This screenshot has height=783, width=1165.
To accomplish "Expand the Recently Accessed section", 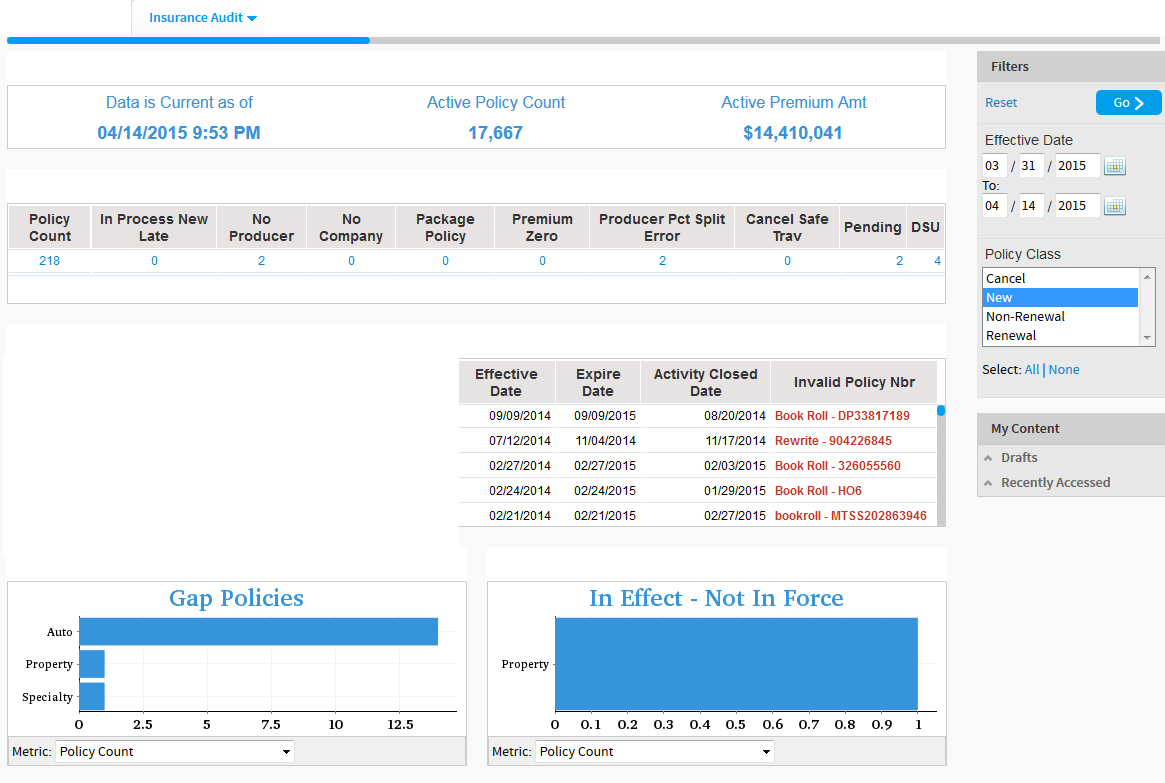I will pyautogui.click(x=1055, y=483).
